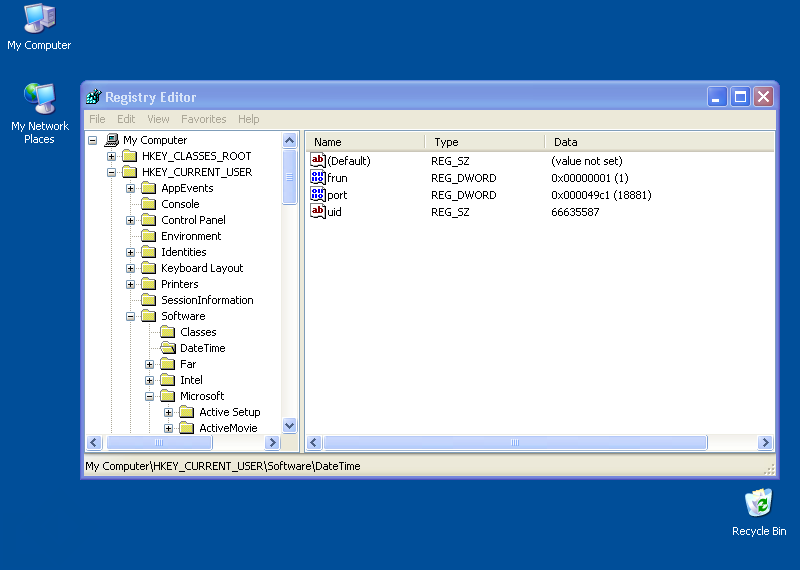Select the Active Setup key label
This screenshot has width=800, height=570.
(230, 412)
